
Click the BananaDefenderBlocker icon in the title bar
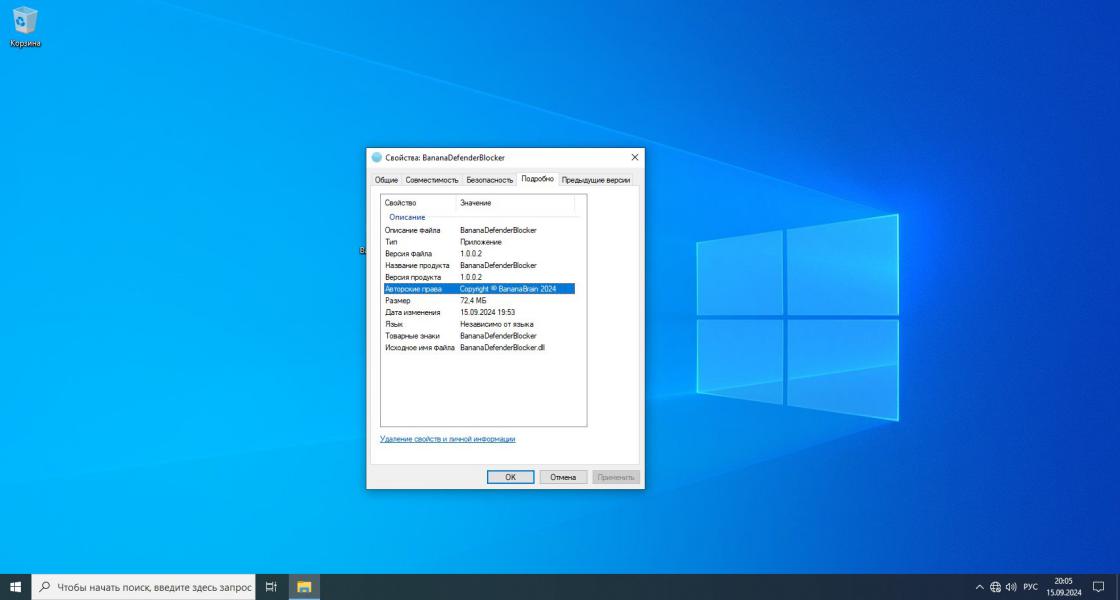pos(376,158)
